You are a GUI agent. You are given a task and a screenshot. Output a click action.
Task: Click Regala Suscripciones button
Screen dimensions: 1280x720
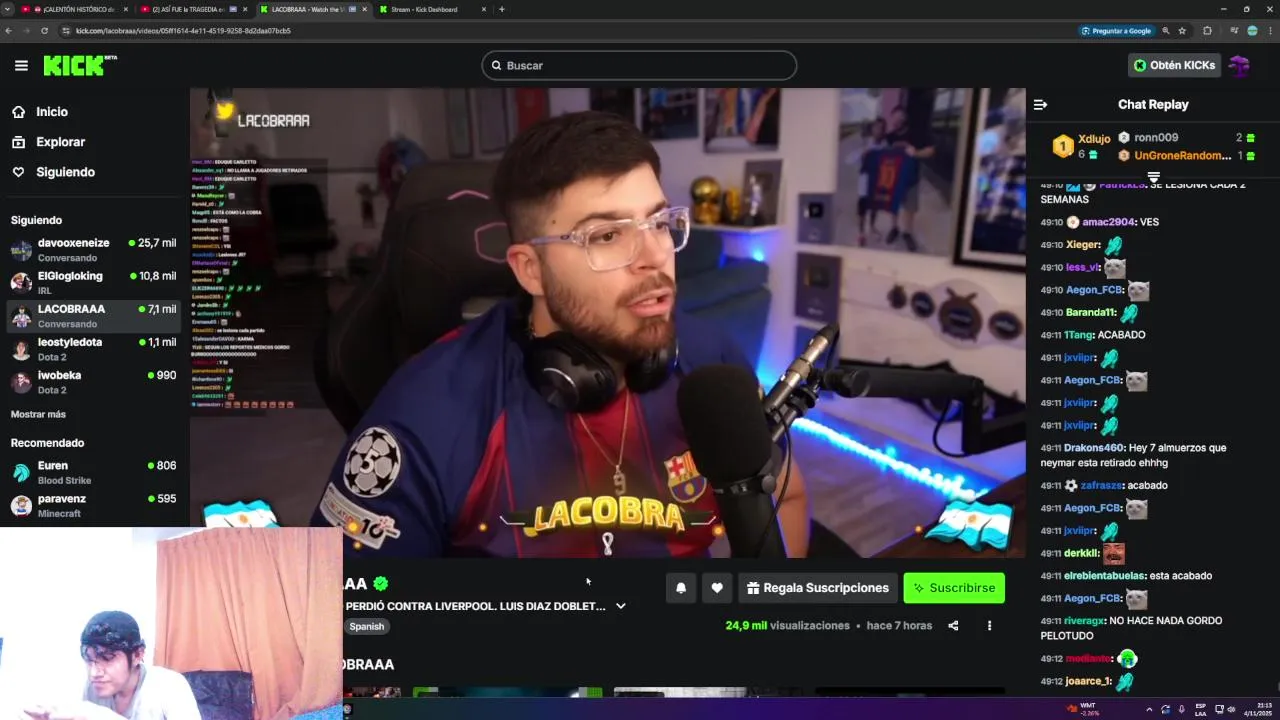pos(817,588)
